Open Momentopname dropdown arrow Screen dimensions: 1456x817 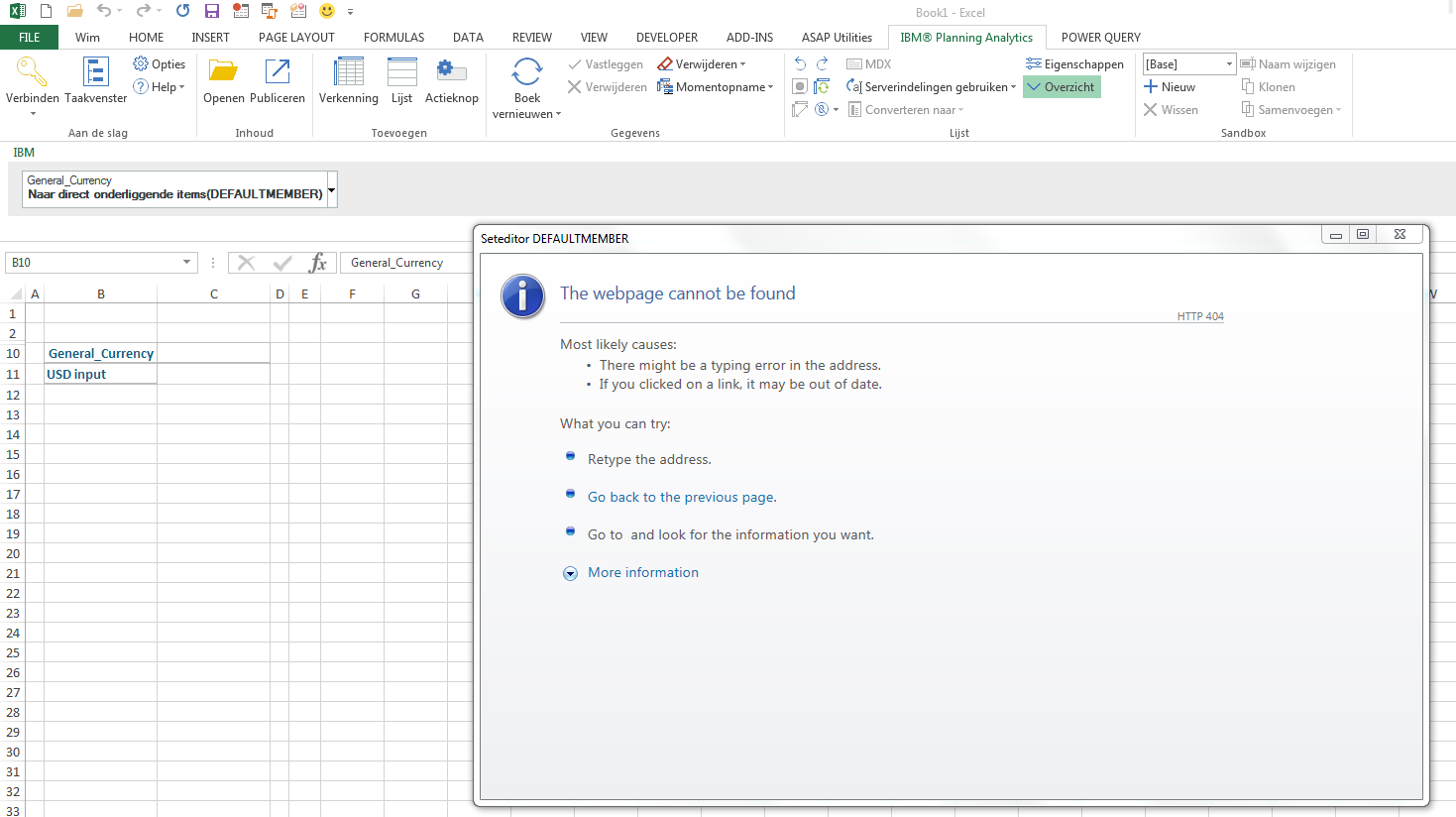pos(769,87)
